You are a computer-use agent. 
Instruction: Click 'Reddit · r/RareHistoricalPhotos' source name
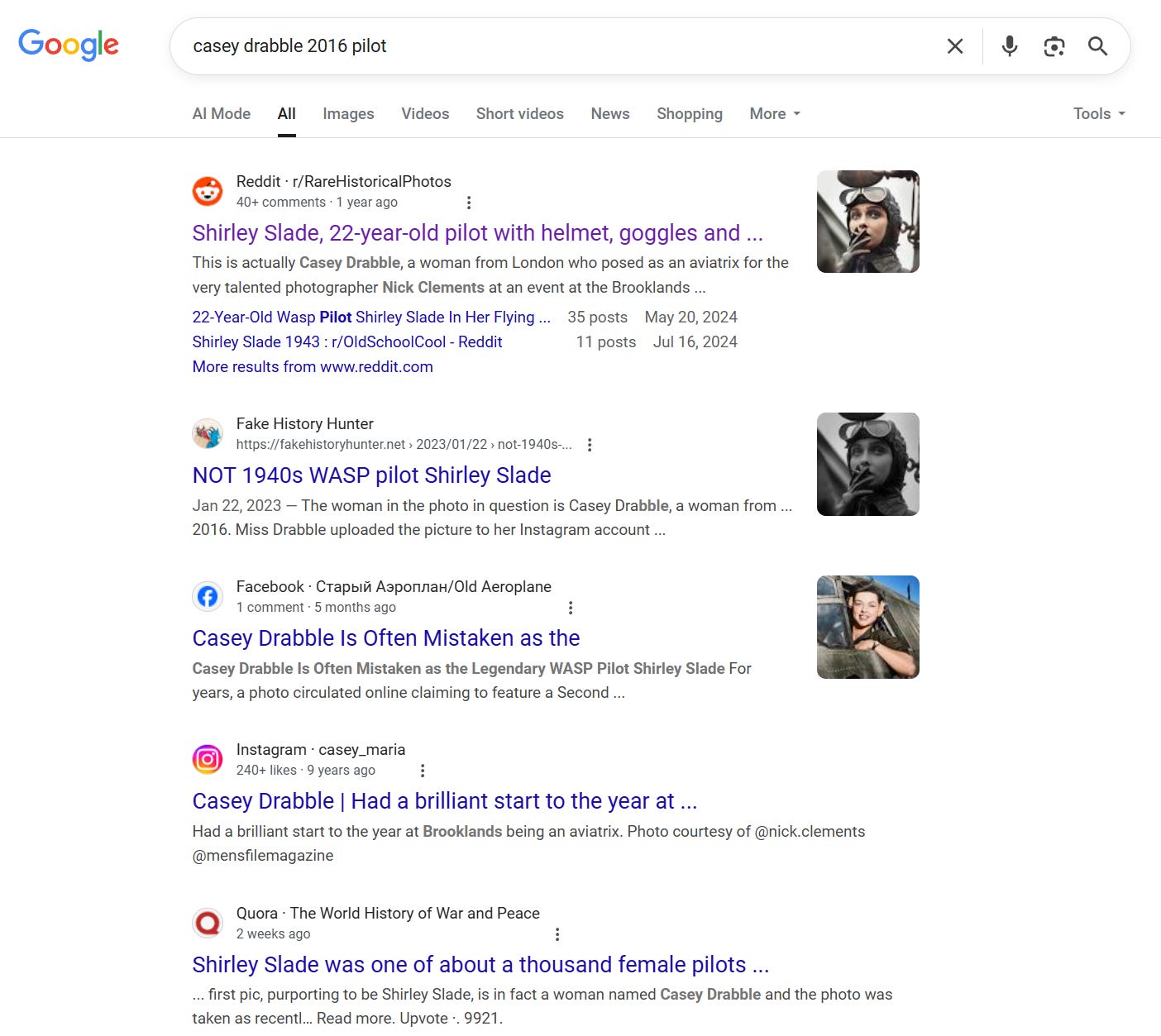tap(344, 182)
